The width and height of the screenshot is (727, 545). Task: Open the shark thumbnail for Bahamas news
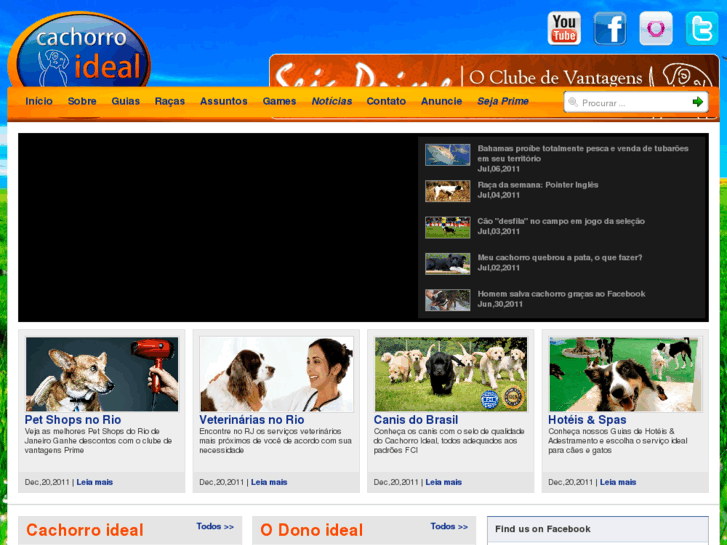tap(447, 155)
